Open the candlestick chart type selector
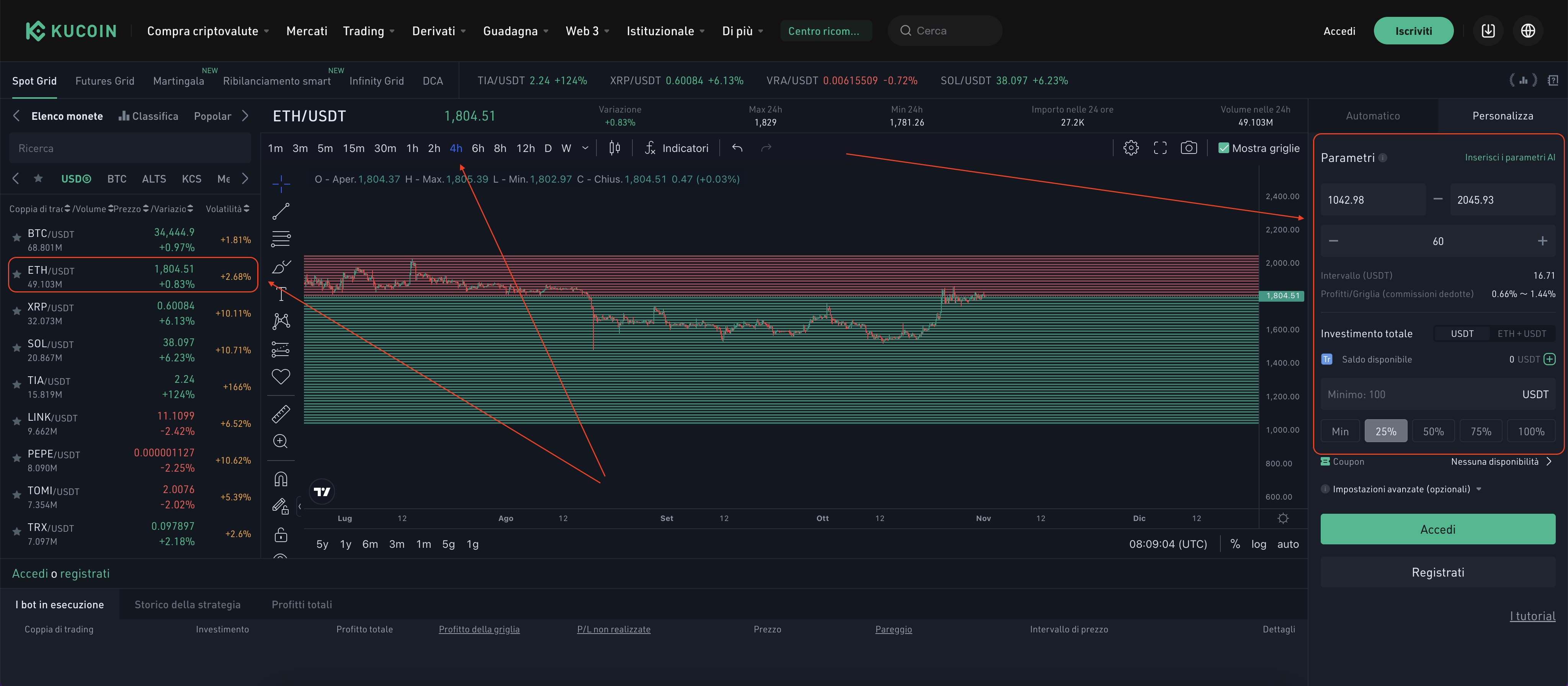Screen dimensions: 1568x686 click(x=615, y=148)
